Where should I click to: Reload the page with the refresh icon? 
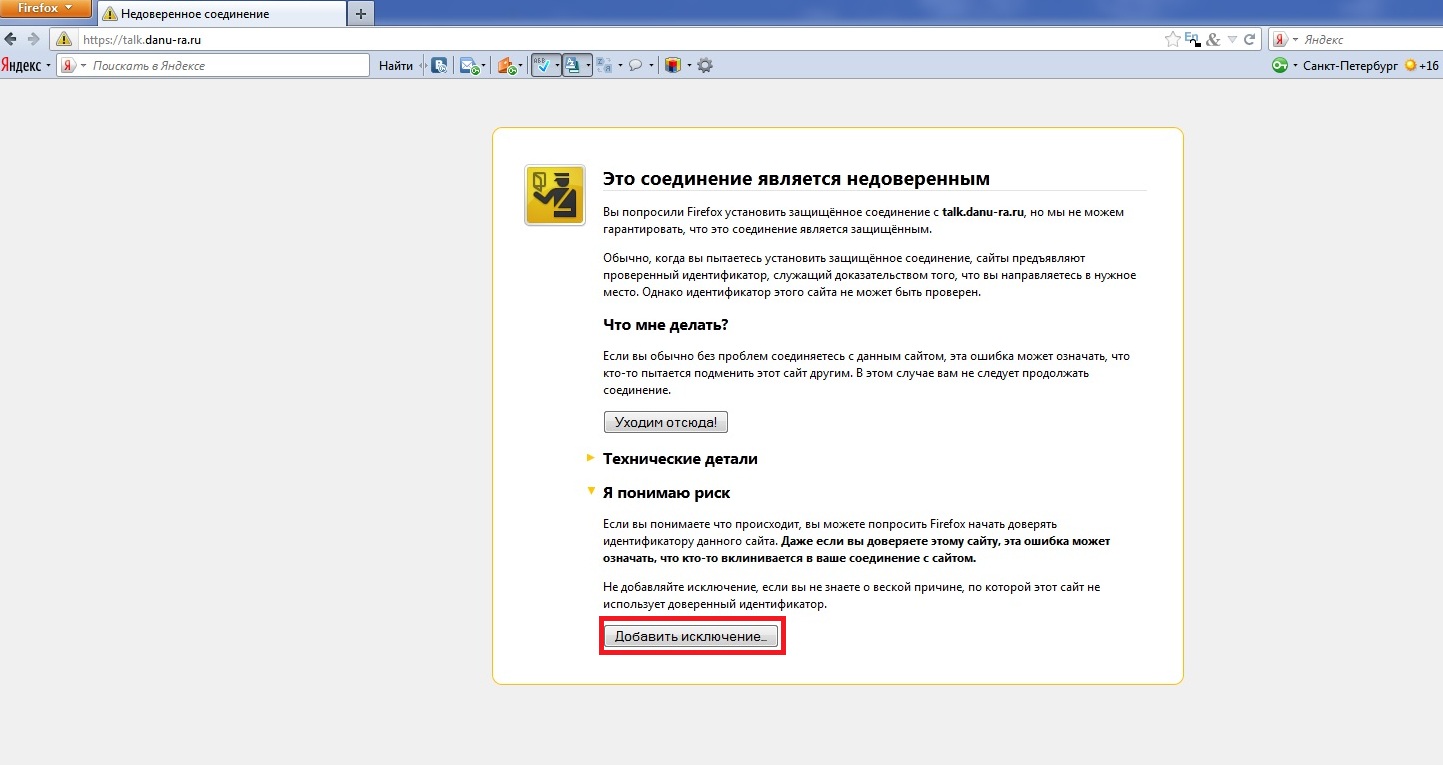point(1249,40)
